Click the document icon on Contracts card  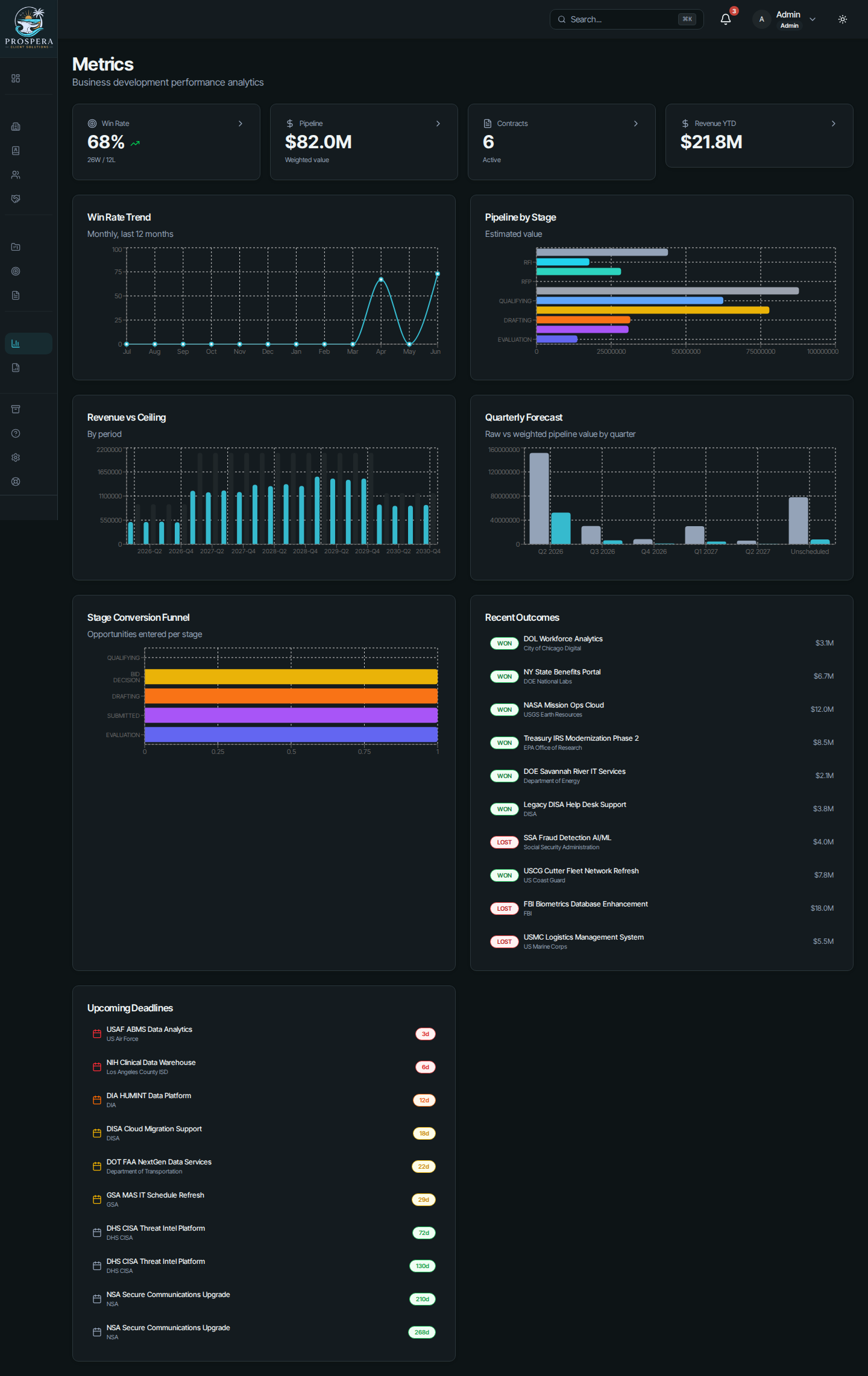(488, 124)
